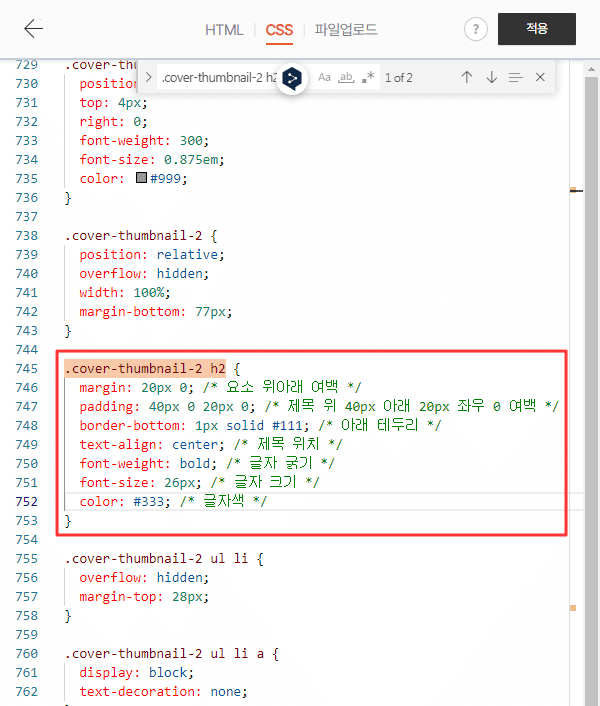Click the highlighted '.cover-thumbnail-2 h2' selector
Screen dimensions: 600x706
[x=145, y=368]
